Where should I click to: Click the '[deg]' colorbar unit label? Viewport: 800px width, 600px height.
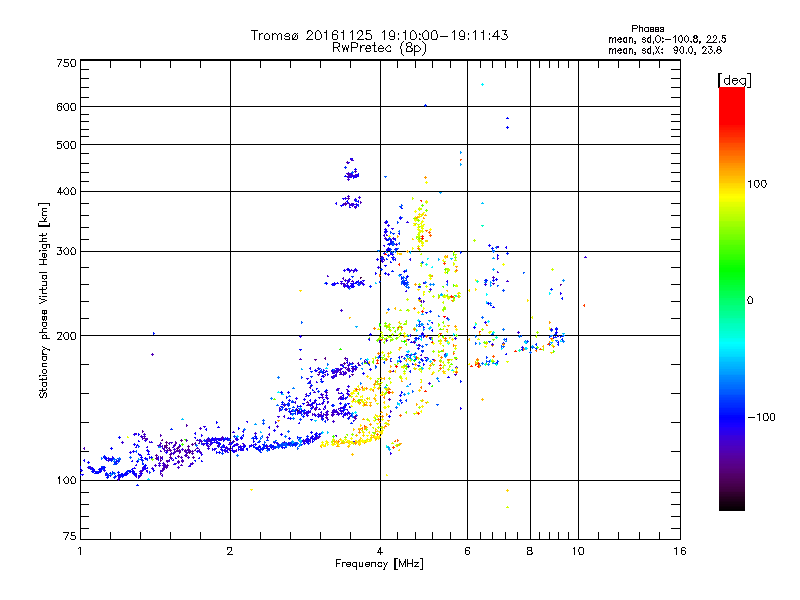pos(734,80)
